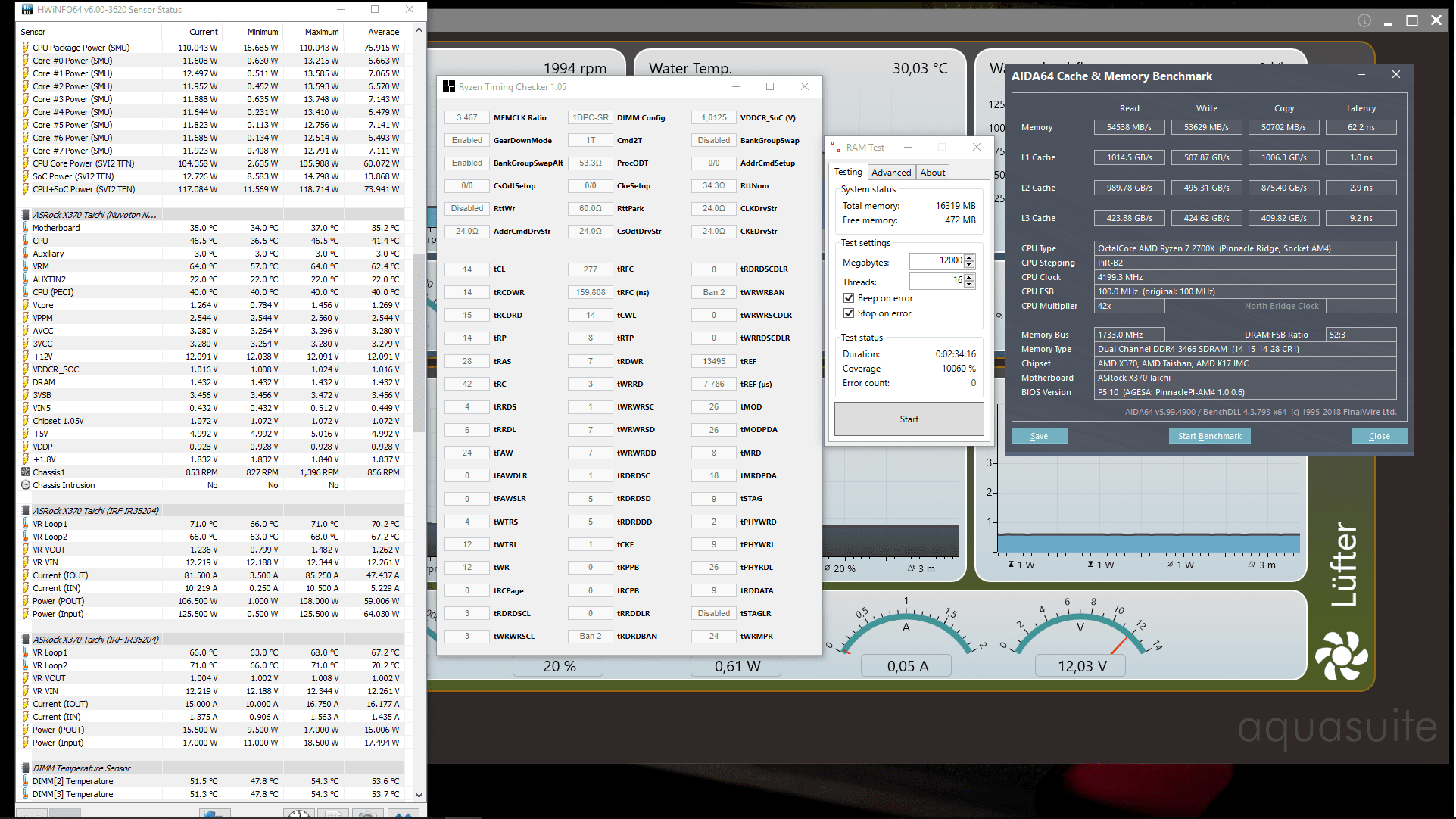This screenshot has height=819, width=1456.
Task: Click the RAM Test window title icon
Action: coord(835,148)
